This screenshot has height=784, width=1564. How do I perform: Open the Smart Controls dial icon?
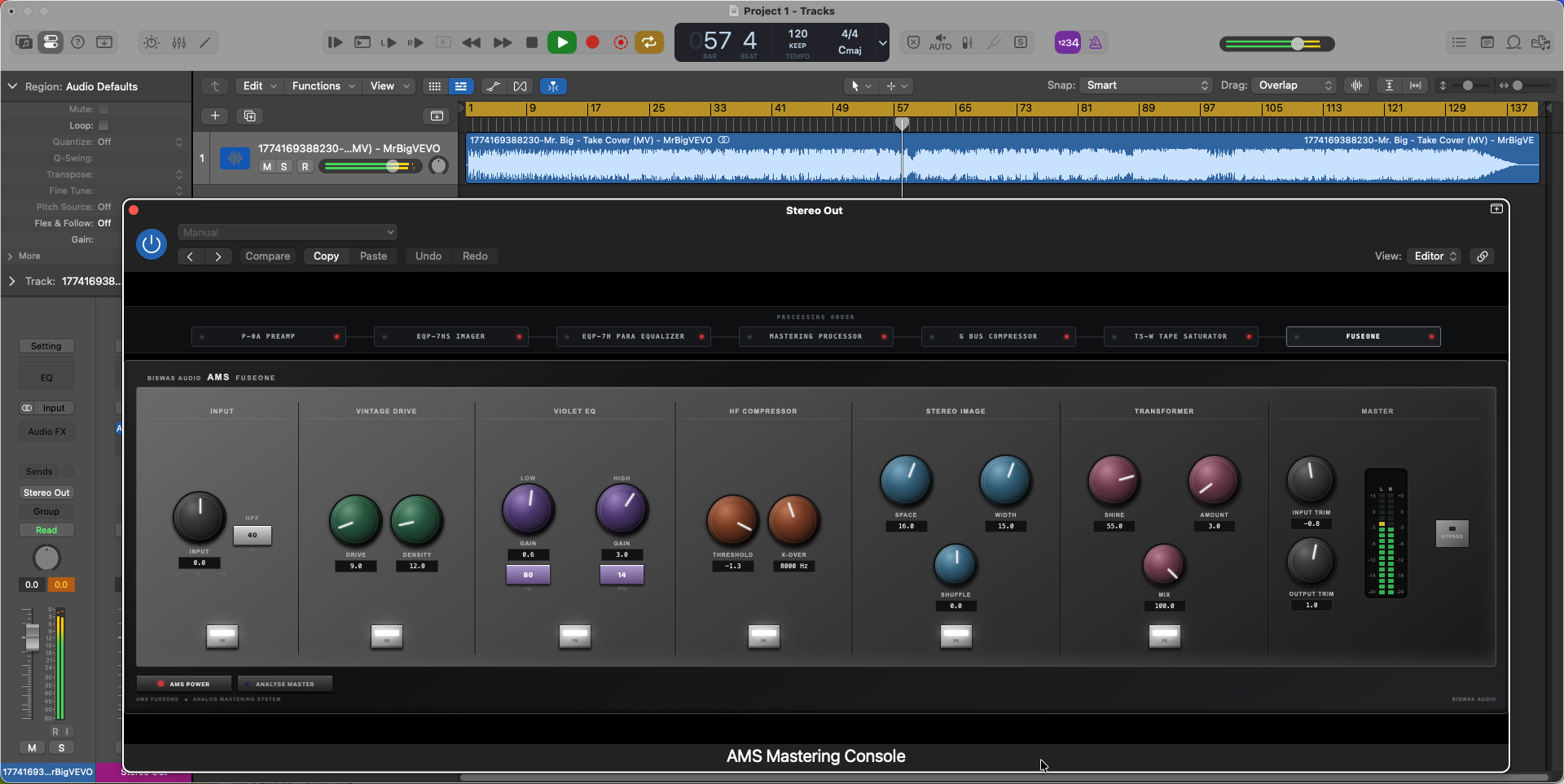pos(152,42)
